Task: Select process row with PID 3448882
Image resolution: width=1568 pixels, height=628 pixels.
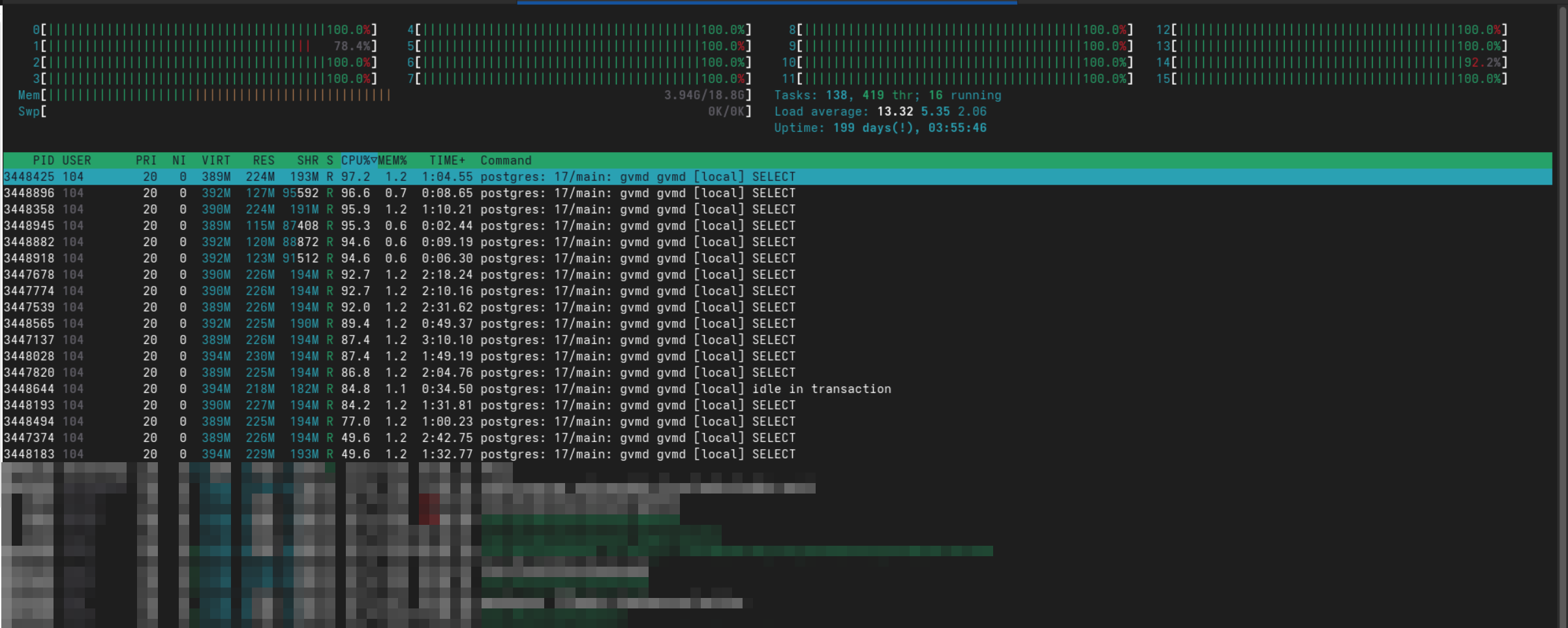Action: 777,242
